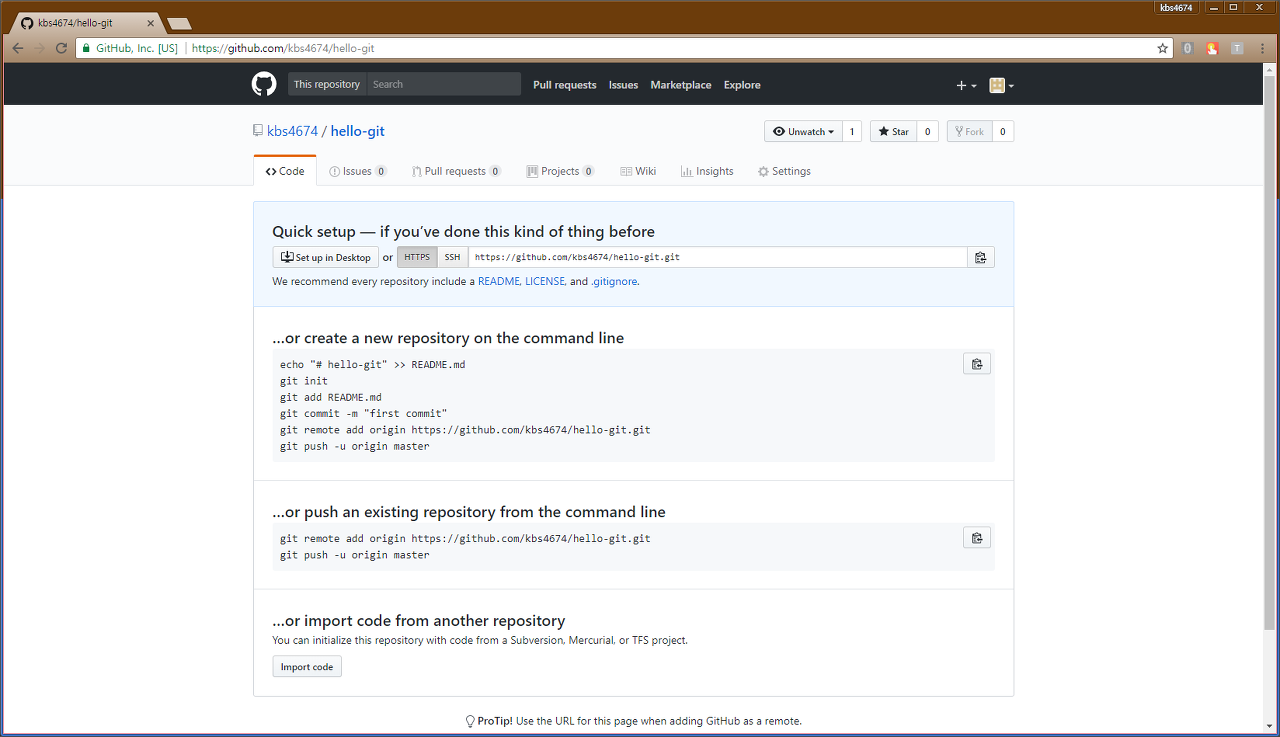1280x737 pixels.
Task: Click the GitHub Octocat logo
Action: (x=264, y=85)
